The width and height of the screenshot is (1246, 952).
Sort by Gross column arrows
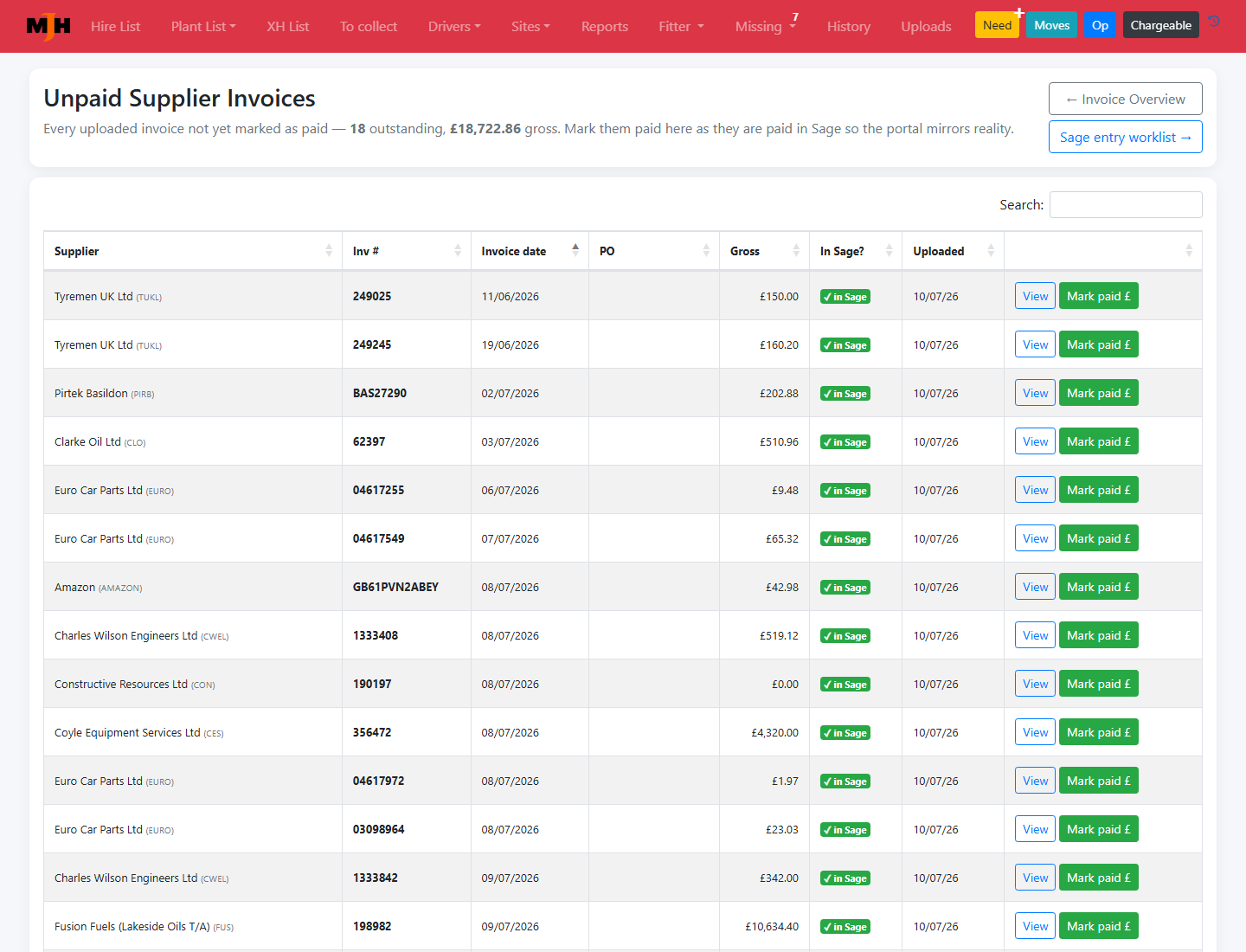[x=796, y=251]
